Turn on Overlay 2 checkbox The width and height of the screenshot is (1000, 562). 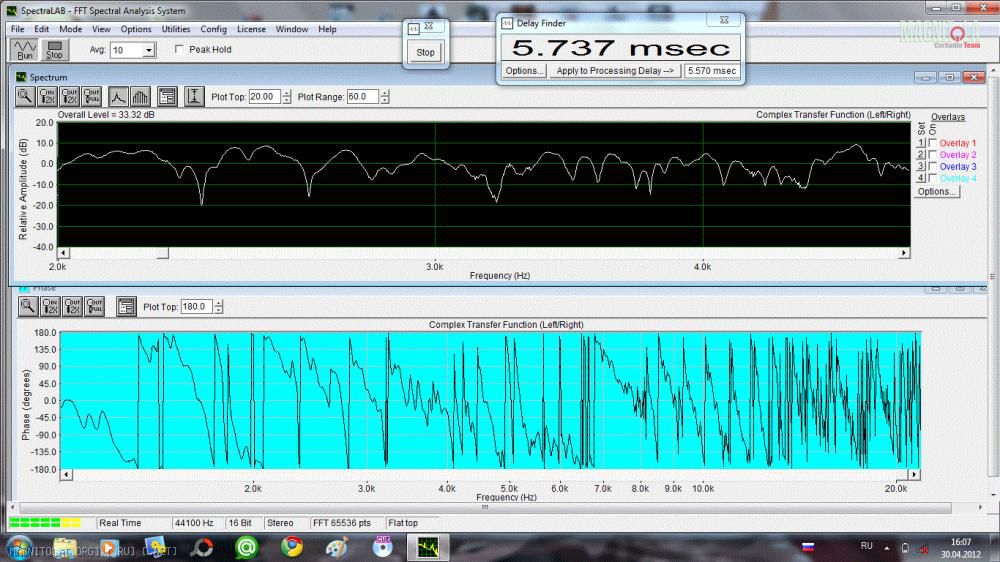tap(932, 154)
